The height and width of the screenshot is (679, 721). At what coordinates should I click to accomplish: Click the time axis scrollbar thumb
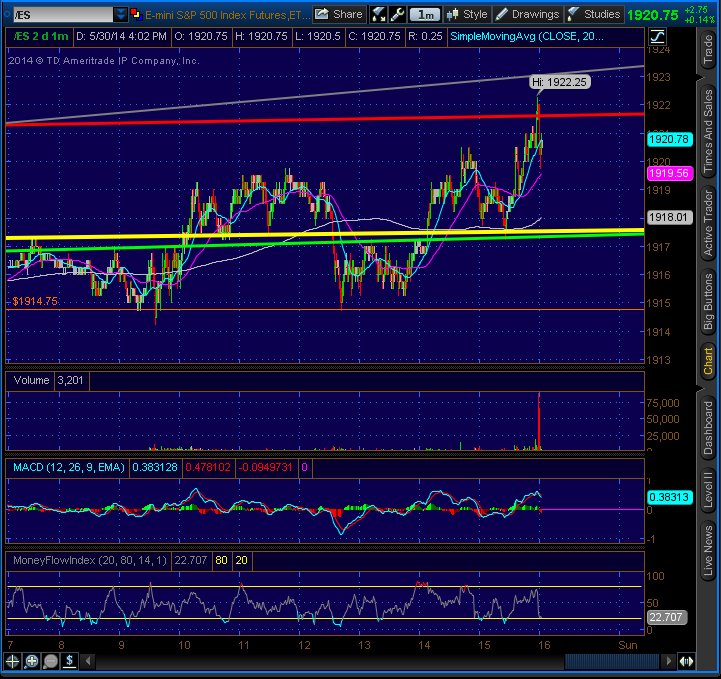coord(612,662)
